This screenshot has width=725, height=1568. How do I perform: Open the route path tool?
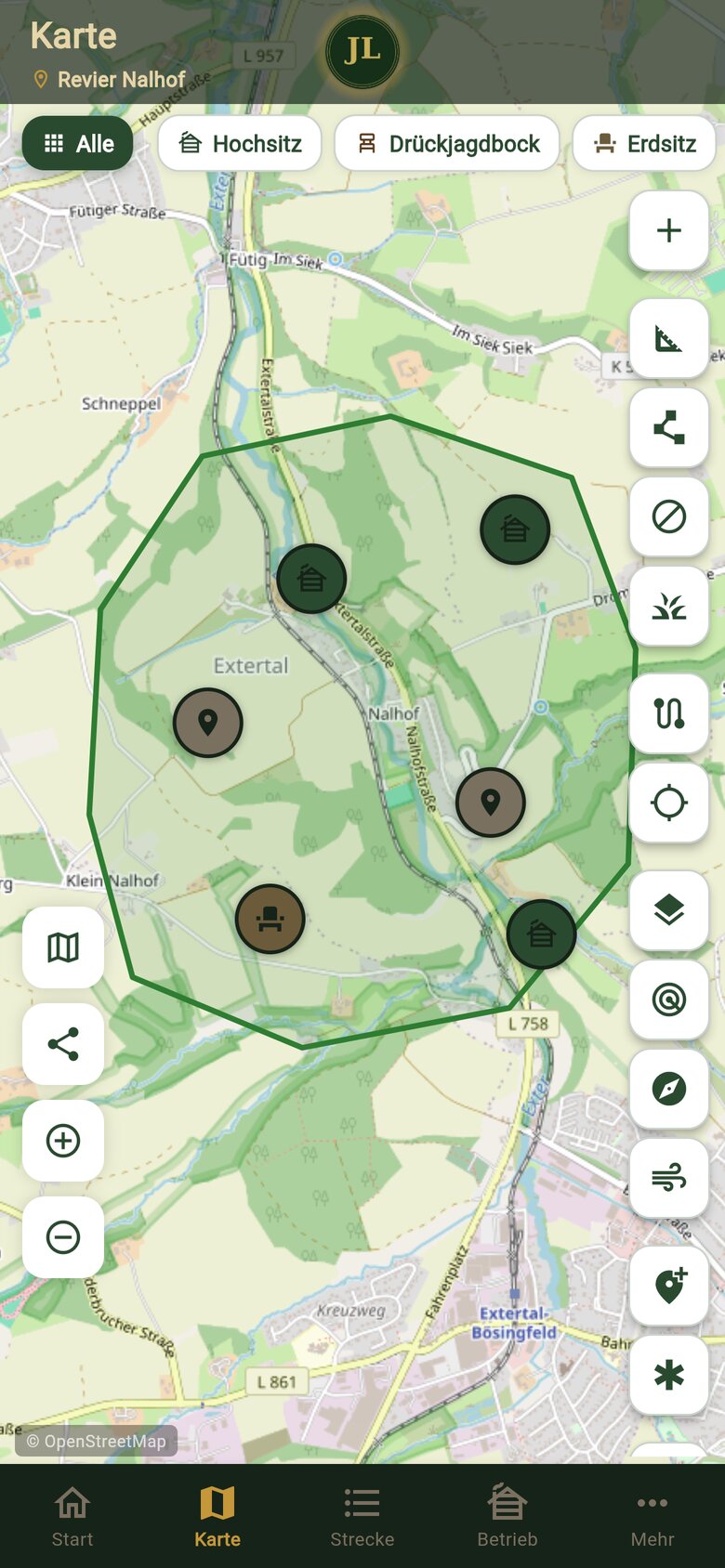[x=669, y=713]
